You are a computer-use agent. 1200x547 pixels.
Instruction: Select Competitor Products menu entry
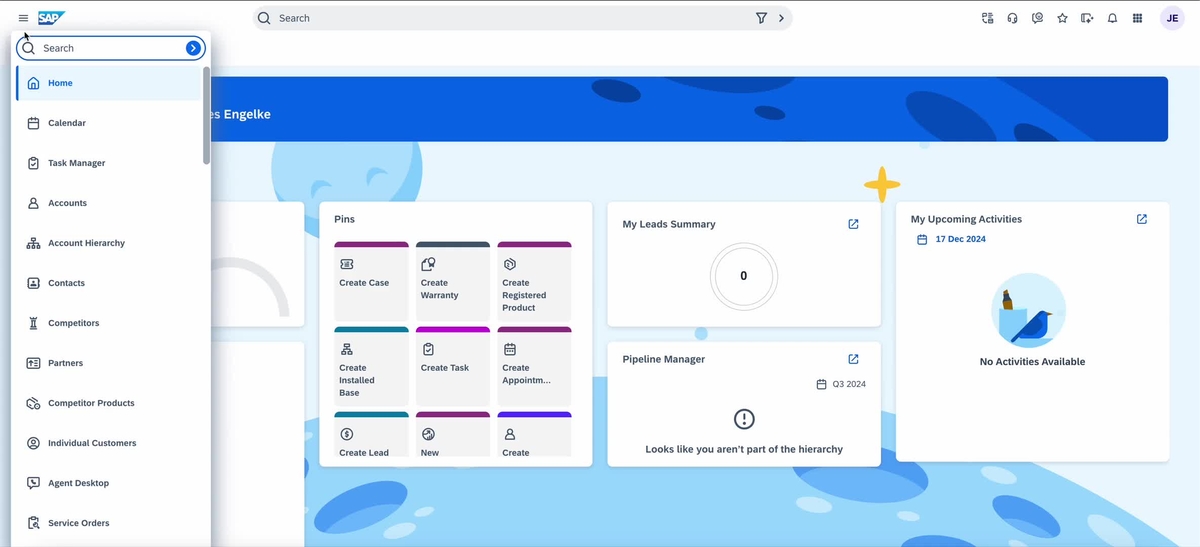108,403
